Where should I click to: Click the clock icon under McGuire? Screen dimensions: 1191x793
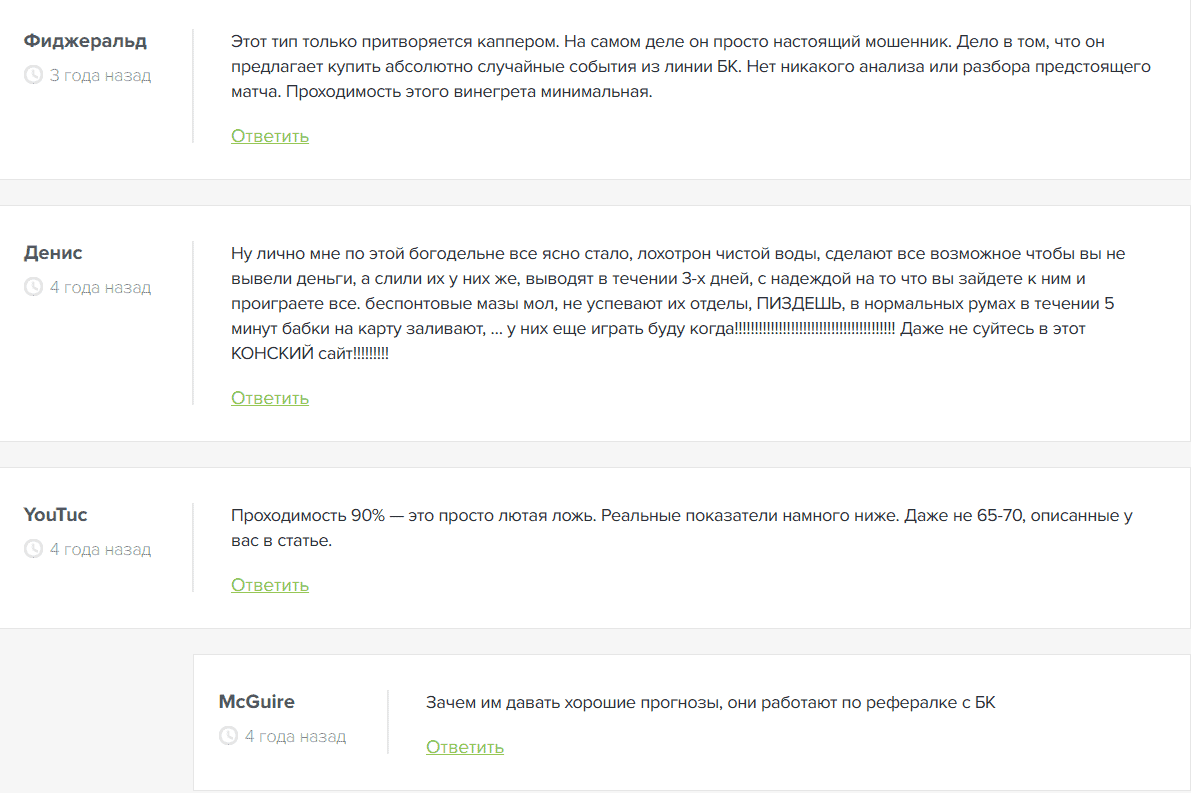click(228, 736)
